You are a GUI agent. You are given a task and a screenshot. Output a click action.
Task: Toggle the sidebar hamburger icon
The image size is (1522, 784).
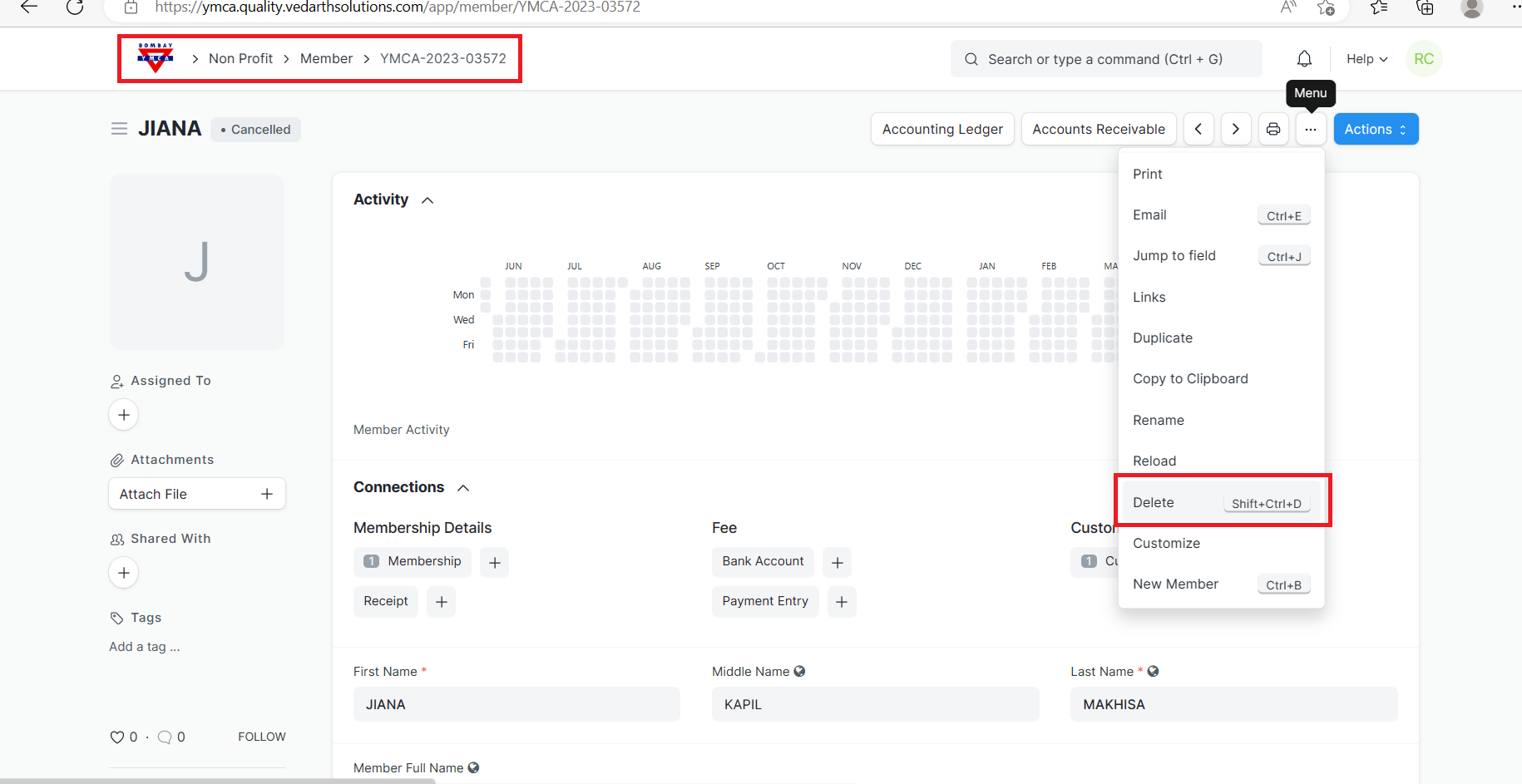(x=119, y=129)
